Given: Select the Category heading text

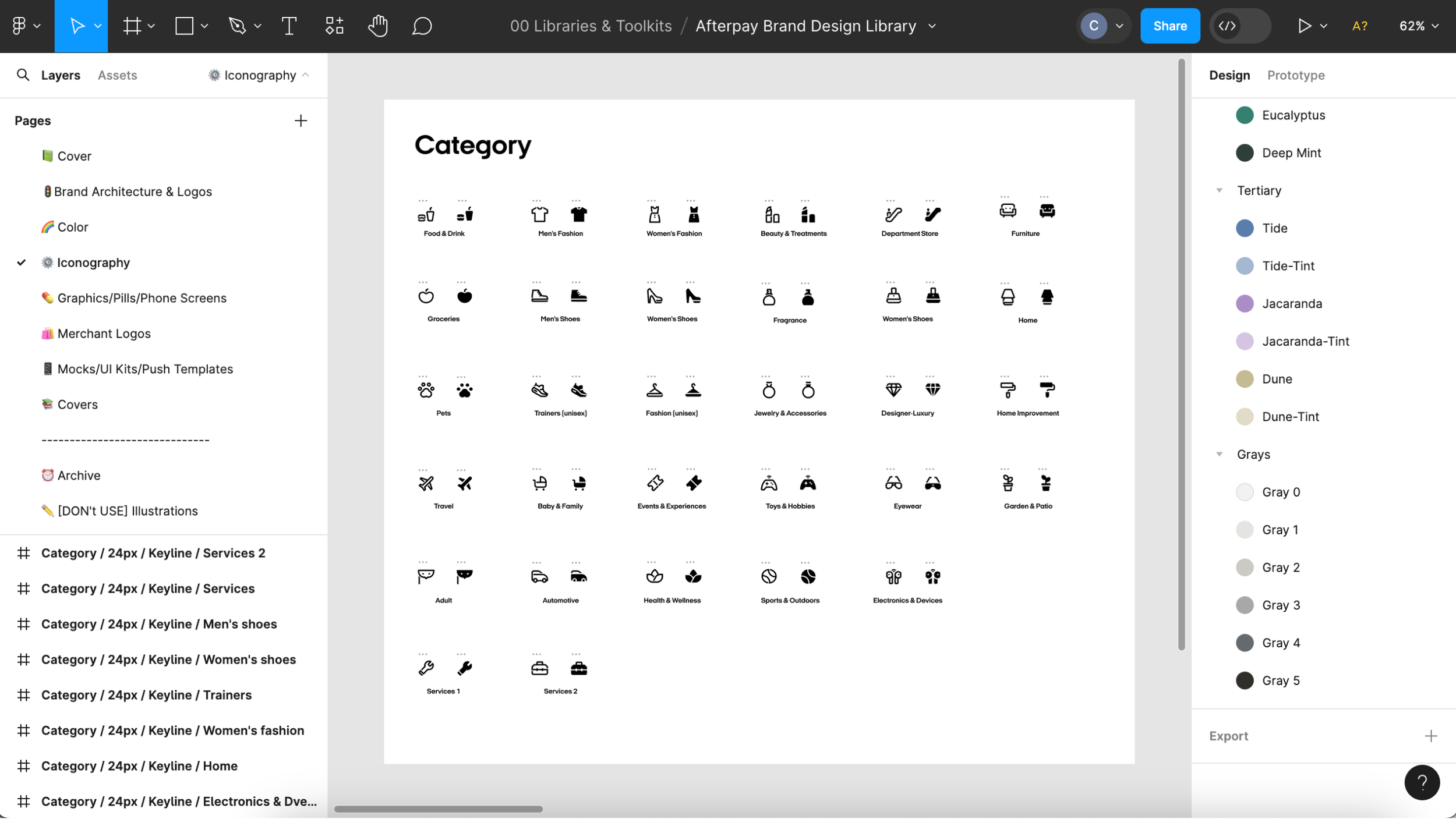Looking at the screenshot, I should (x=472, y=146).
